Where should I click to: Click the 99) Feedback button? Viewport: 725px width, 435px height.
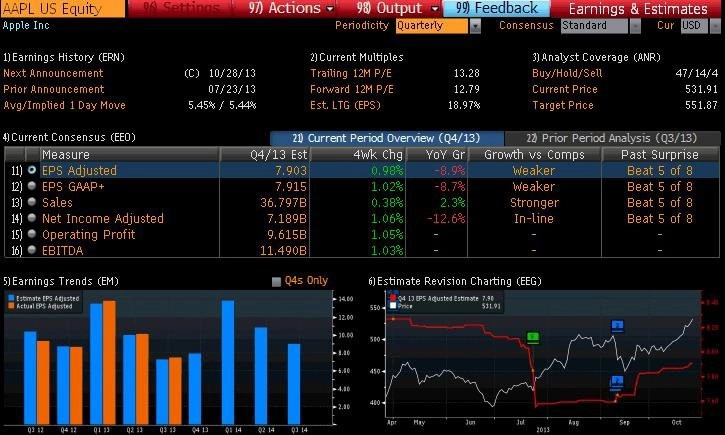(x=497, y=8)
